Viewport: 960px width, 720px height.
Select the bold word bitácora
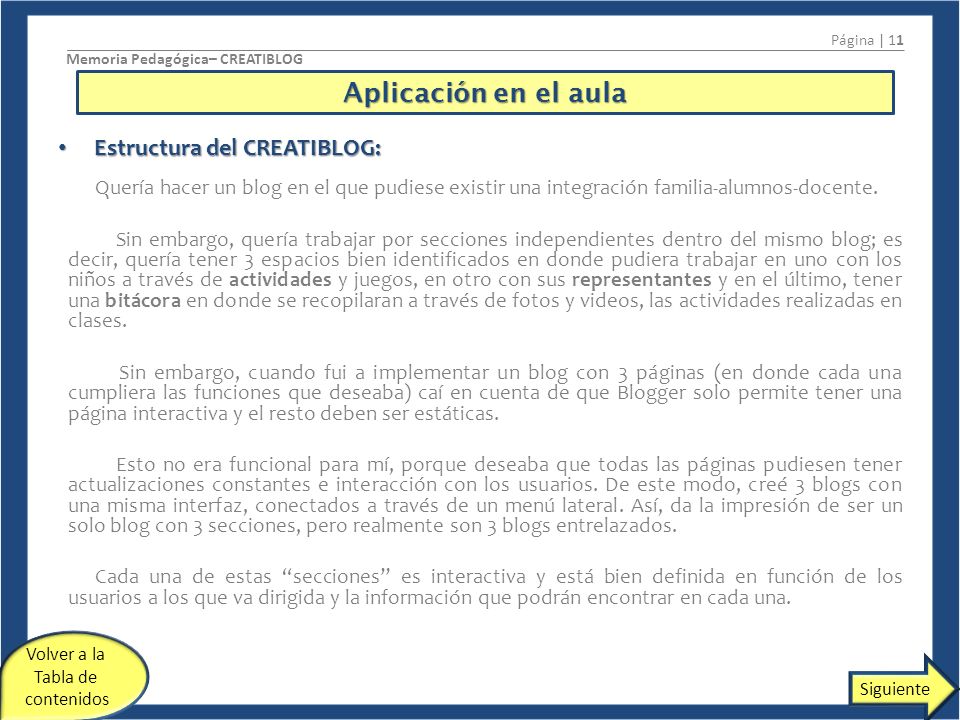coord(143,301)
